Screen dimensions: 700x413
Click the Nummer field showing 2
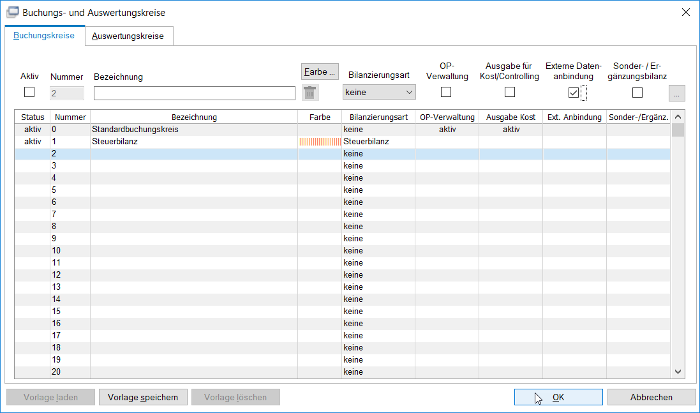[x=67, y=93]
